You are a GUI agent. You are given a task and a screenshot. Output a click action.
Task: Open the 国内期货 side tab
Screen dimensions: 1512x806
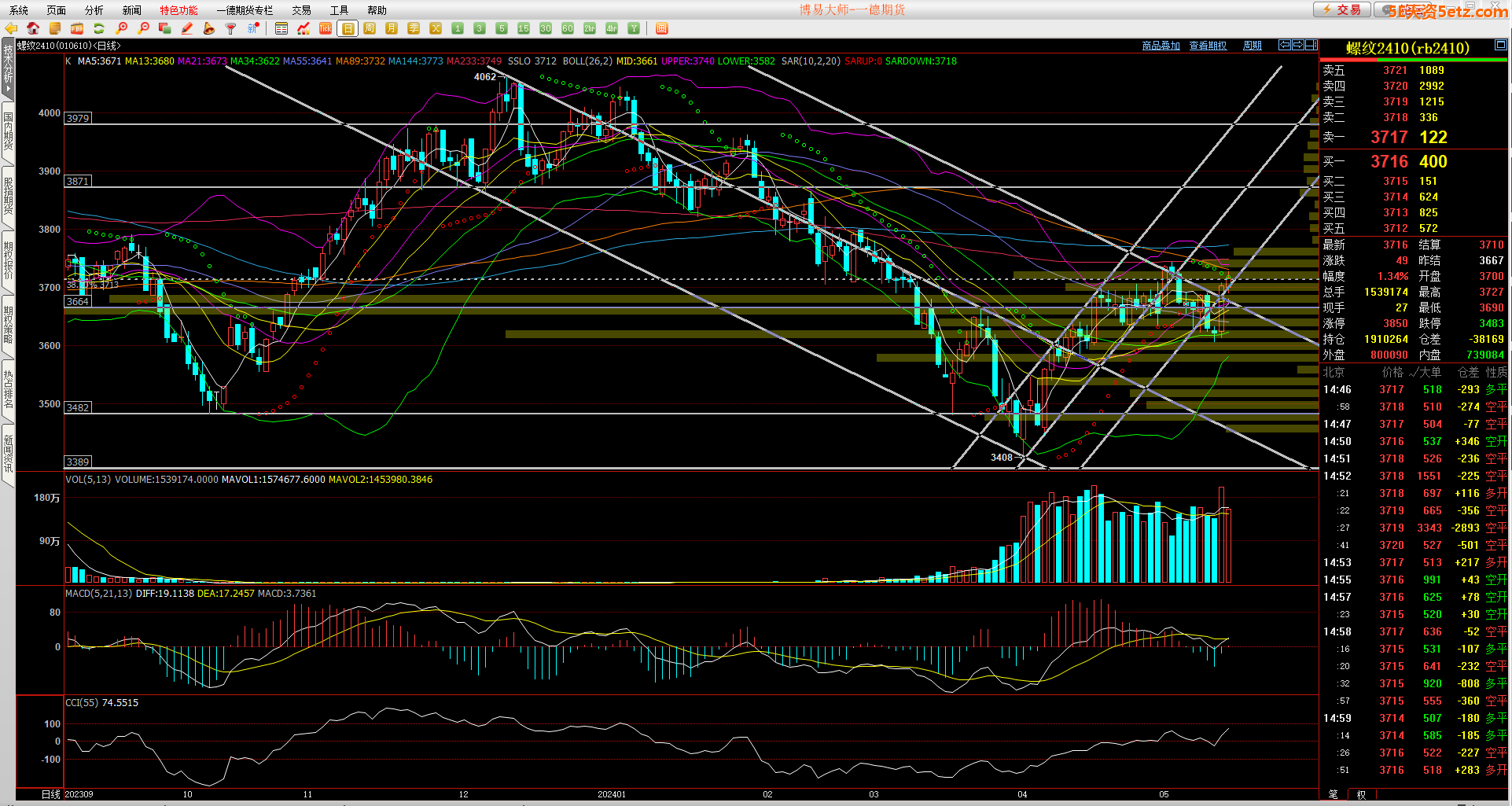pos(8,131)
